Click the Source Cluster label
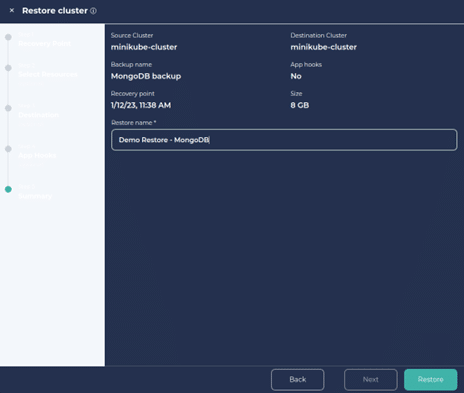This screenshot has height=393, width=464. (132, 35)
